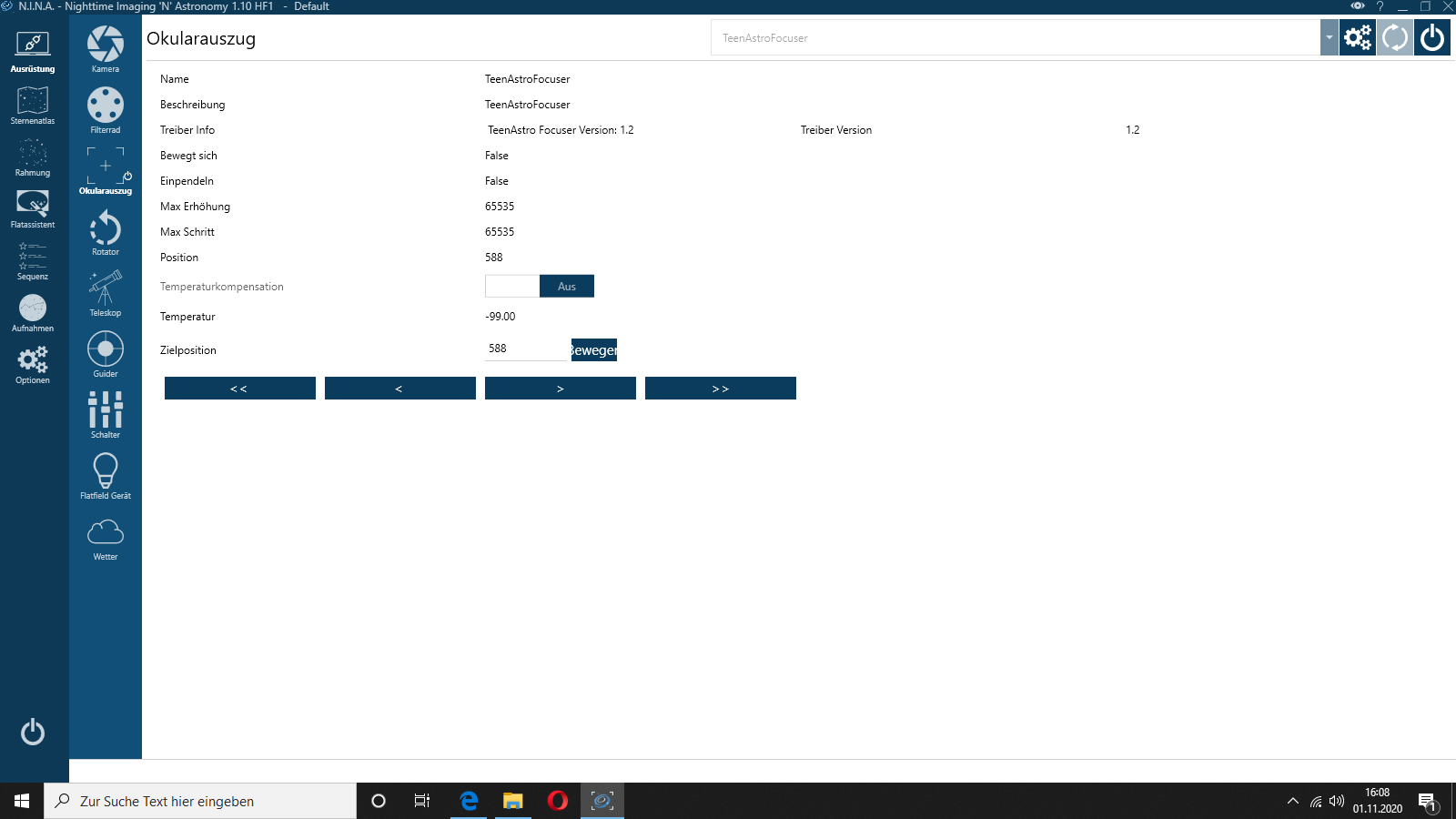The width and height of the screenshot is (1456, 819).
Task: Move focuser with the >> button
Action: [x=721, y=388]
